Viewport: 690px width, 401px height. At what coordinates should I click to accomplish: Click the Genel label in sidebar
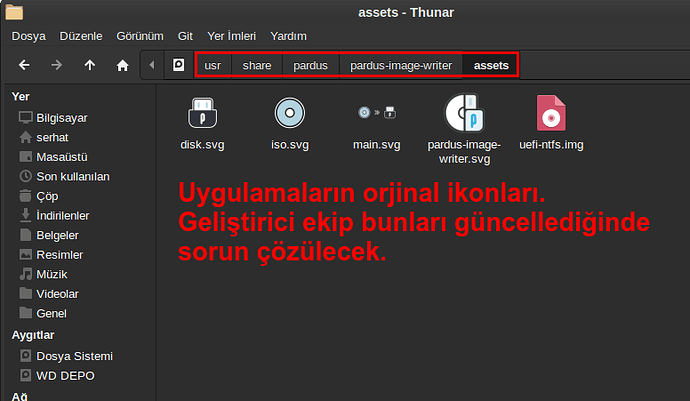coord(51,313)
